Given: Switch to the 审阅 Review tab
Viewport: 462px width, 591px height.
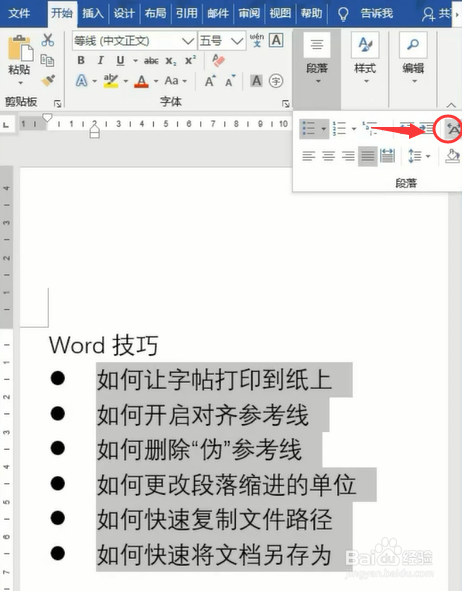Looking at the screenshot, I should [x=249, y=14].
